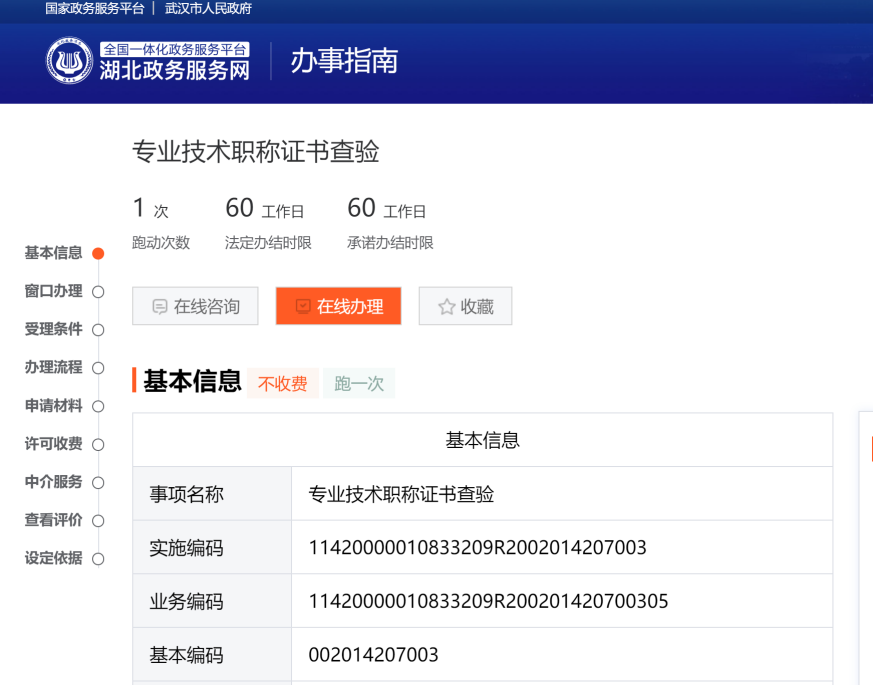Image resolution: width=873 pixels, height=685 pixels.
Task: Click the 收藏 button
Action: (x=465, y=307)
